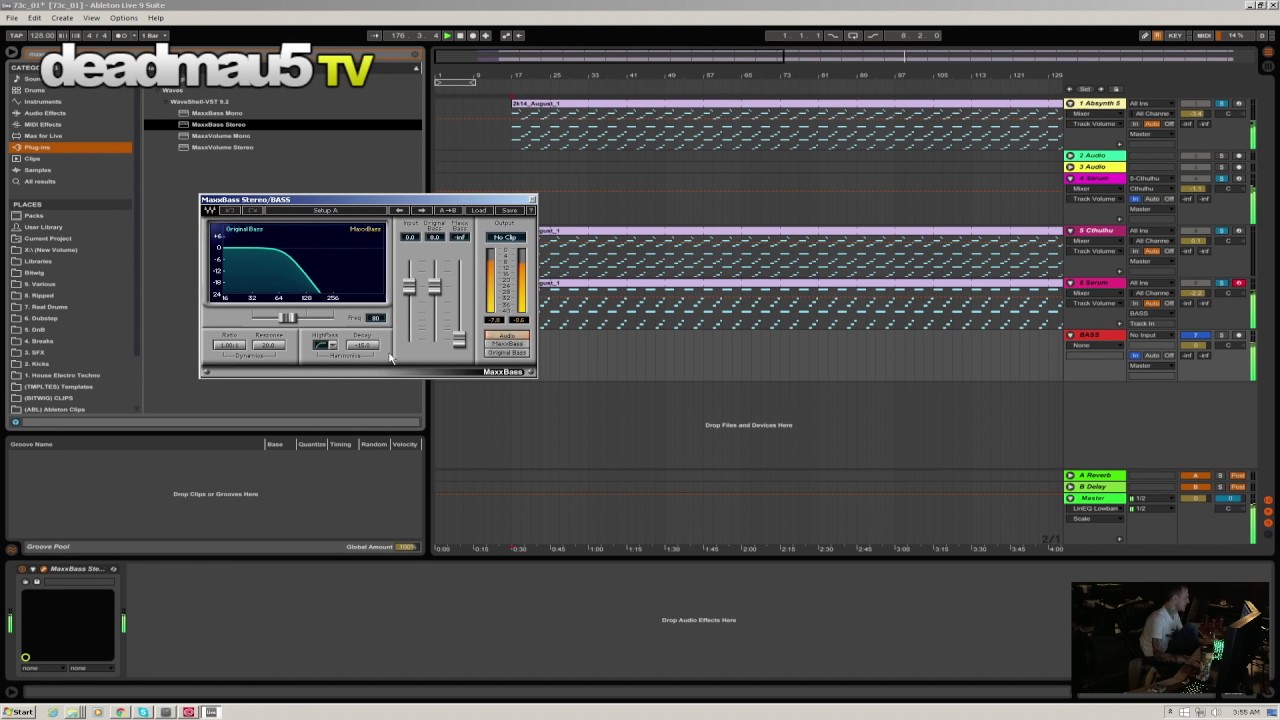This screenshot has height=720, width=1280.
Task: Open the MIDI Effects browser category
Action: [43, 124]
